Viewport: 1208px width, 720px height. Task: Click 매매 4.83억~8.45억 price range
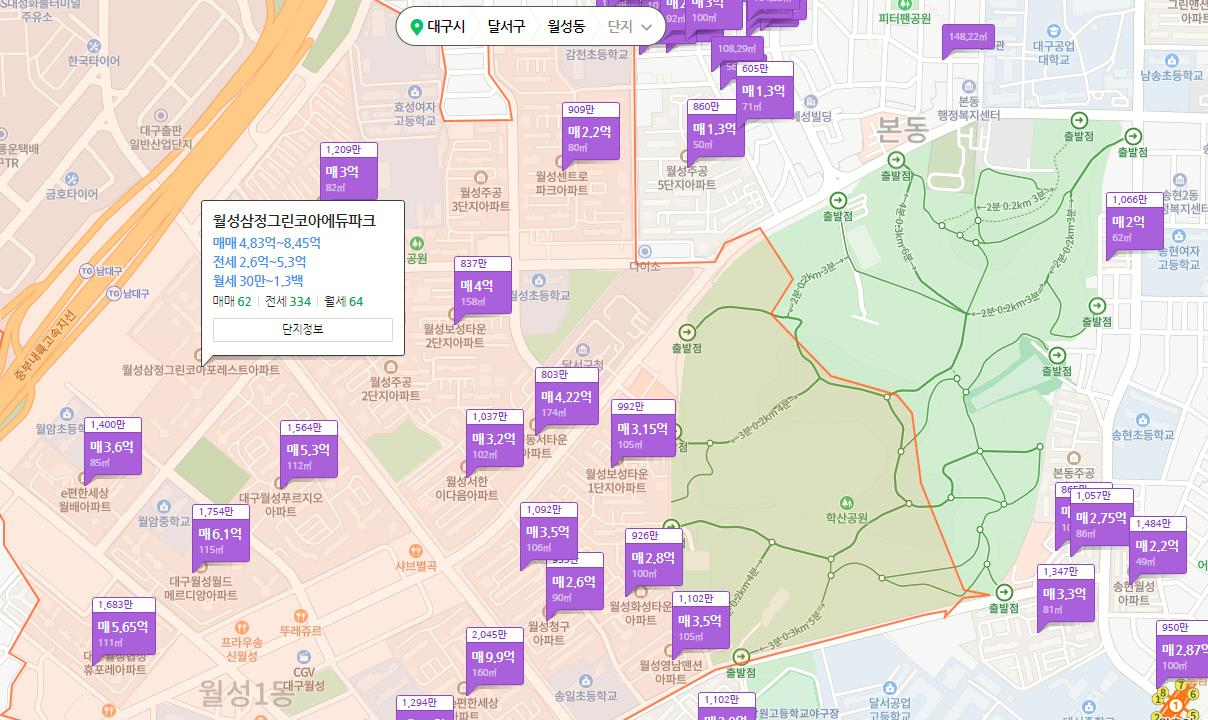pyautogui.click(x=267, y=243)
